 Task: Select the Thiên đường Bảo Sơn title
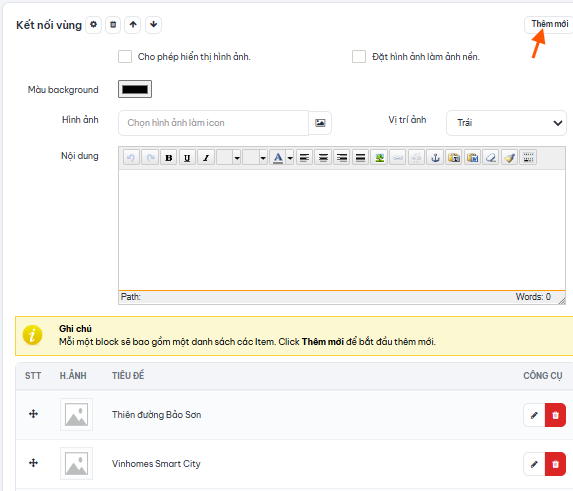(156, 415)
